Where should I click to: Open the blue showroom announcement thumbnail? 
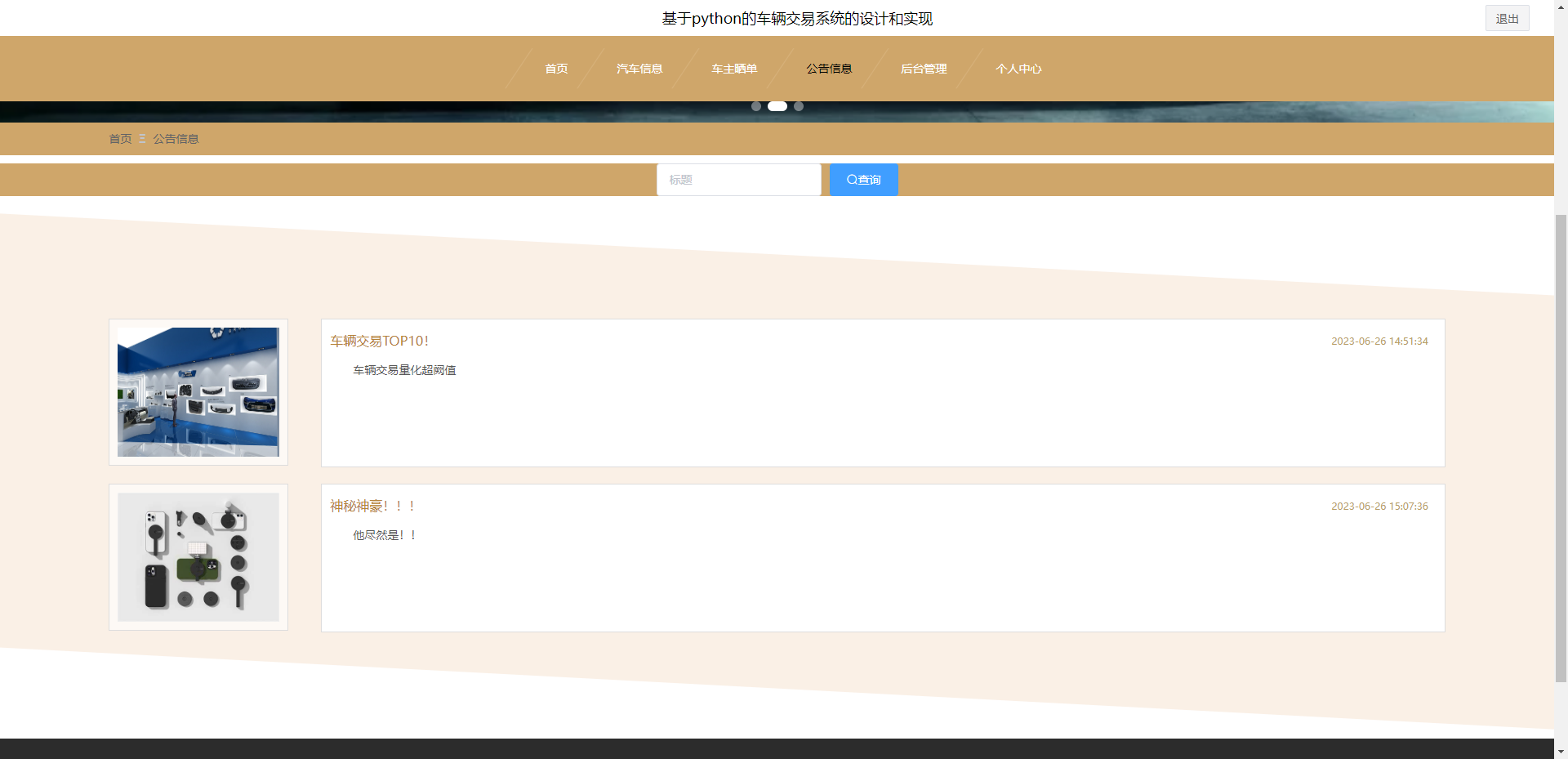[198, 392]
